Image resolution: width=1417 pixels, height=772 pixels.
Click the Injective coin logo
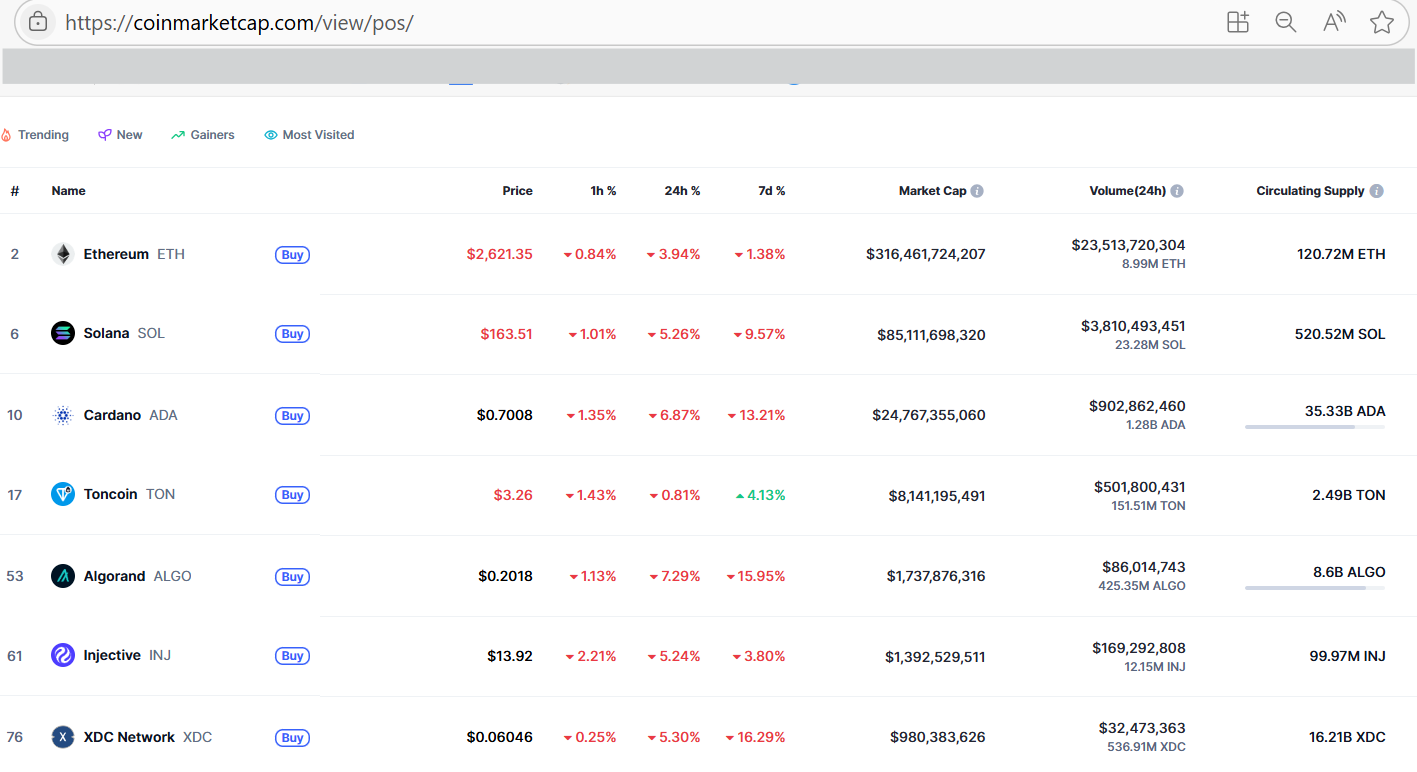tap(63, 655)
